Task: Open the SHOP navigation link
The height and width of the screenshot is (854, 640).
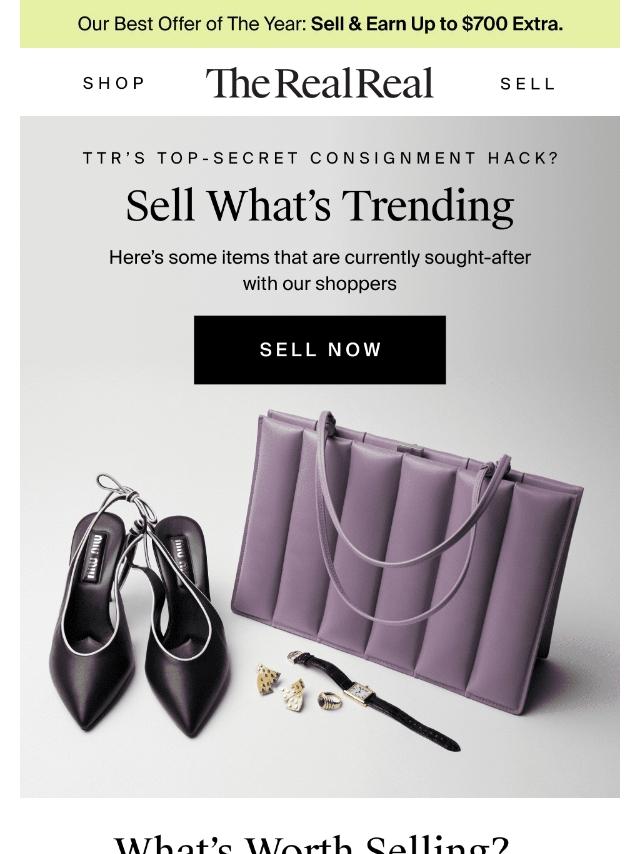Action: point(114,83)
